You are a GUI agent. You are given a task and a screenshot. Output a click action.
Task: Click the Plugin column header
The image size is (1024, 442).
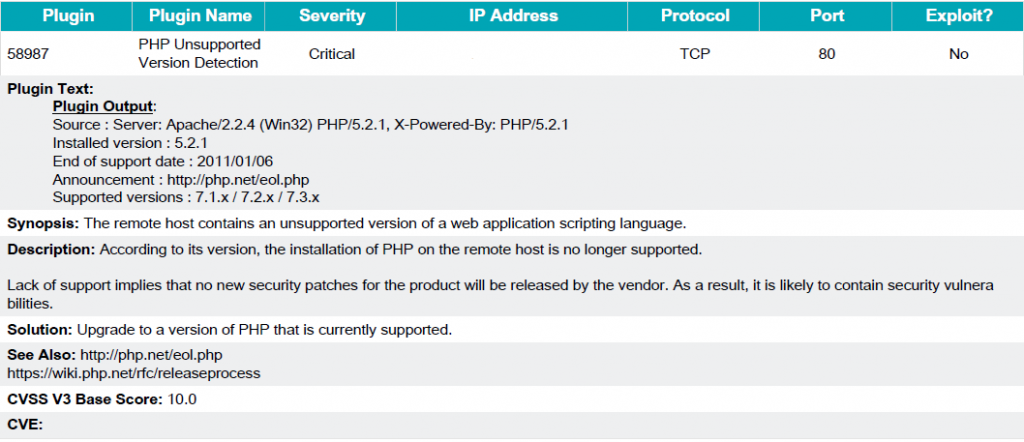pyautogui.click(x=67, y=16)
